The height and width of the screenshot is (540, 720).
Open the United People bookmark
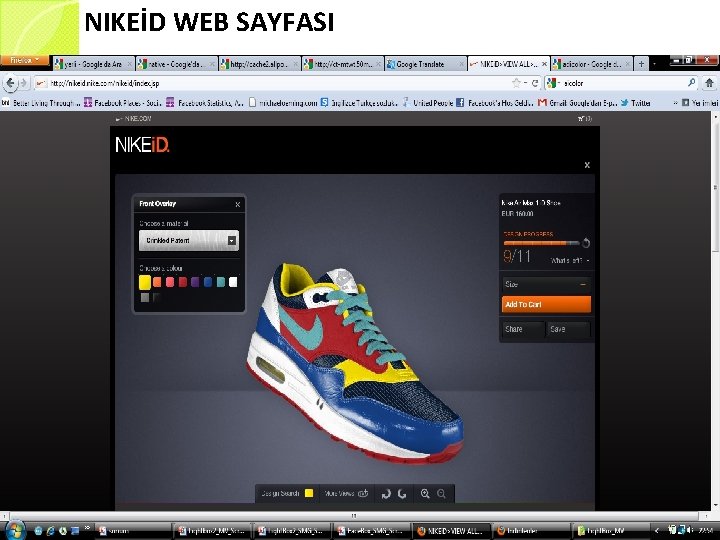(428, 103)
